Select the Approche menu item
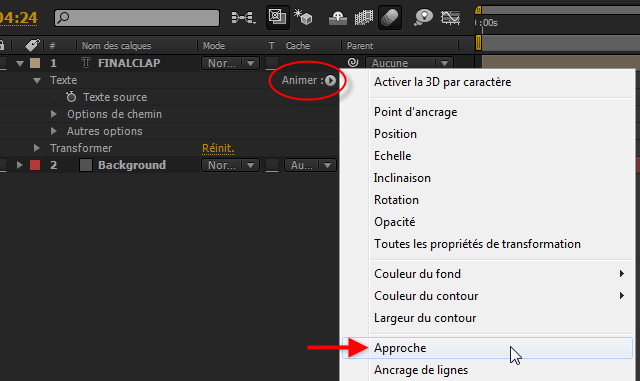 pos(487,348)
